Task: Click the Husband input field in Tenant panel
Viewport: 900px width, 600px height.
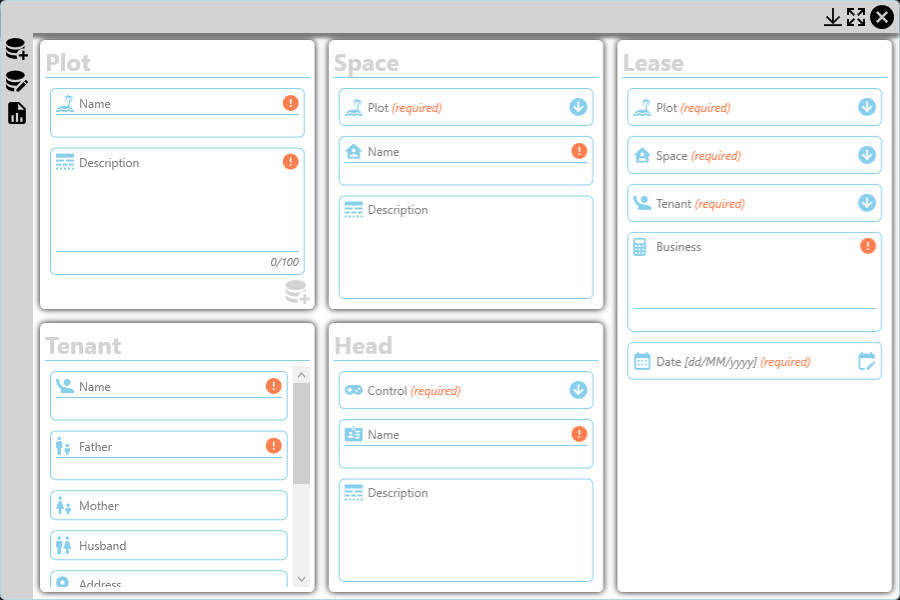Action: coord(168,546)
